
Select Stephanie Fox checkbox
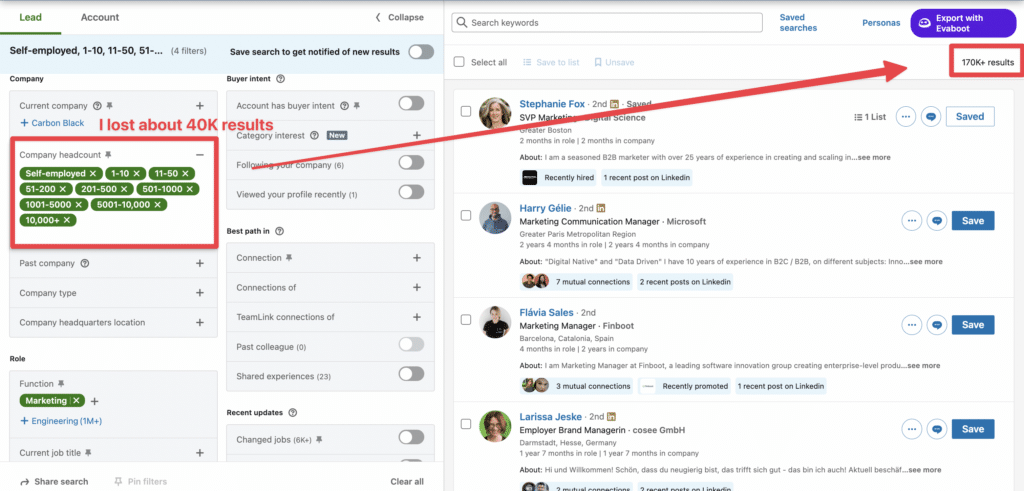coord(466,112)
